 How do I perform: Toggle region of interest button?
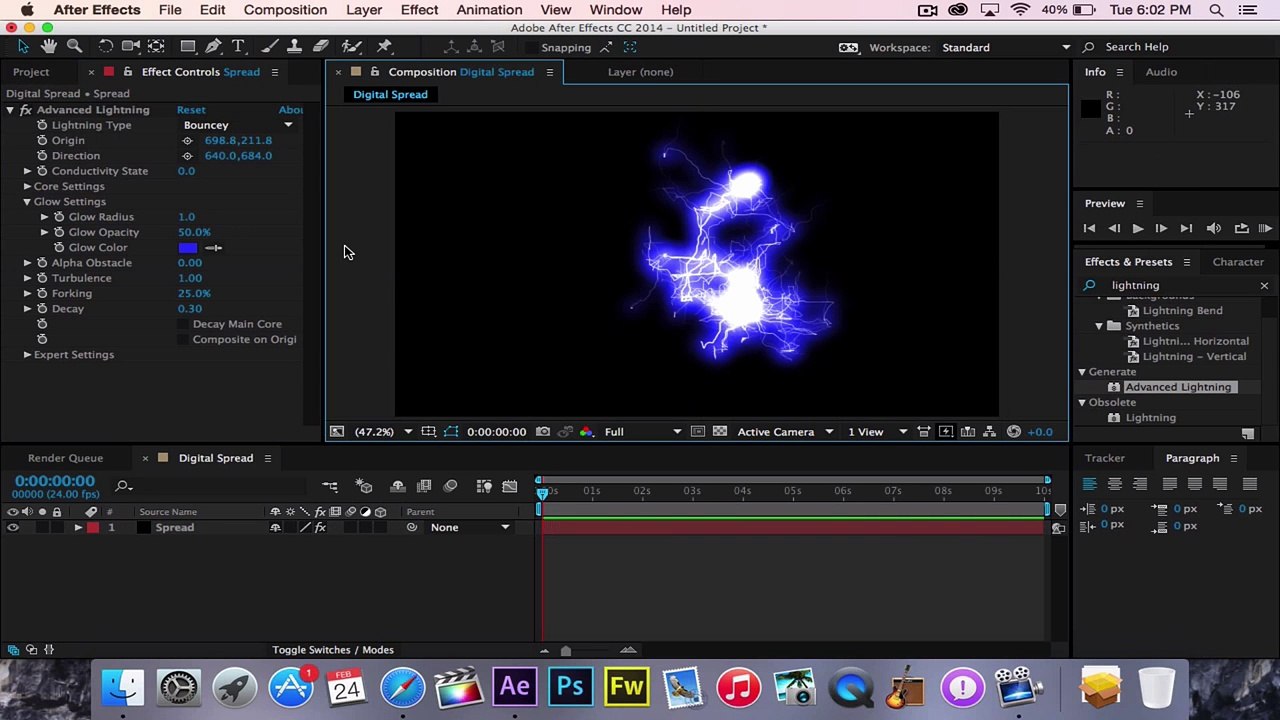pos(697,432)
